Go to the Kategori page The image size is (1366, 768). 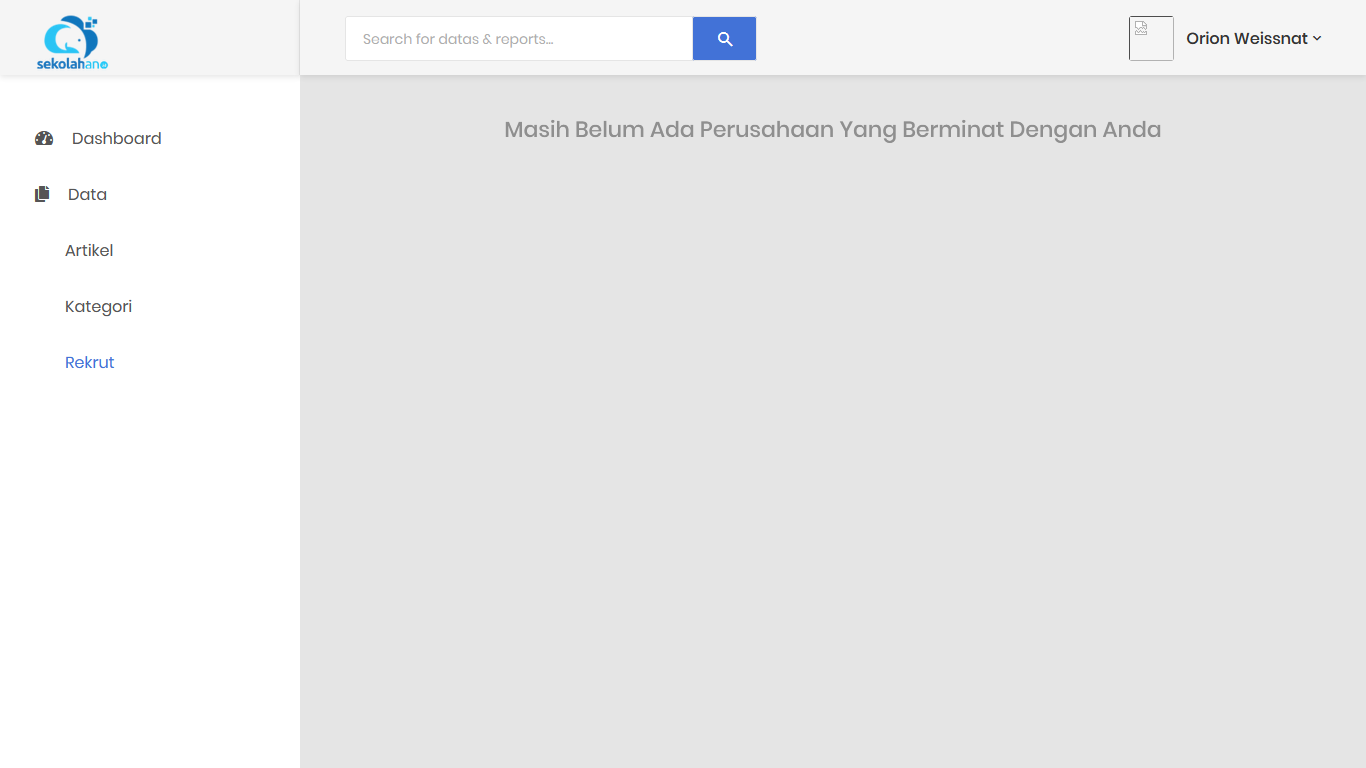click(x=98, y=307)
